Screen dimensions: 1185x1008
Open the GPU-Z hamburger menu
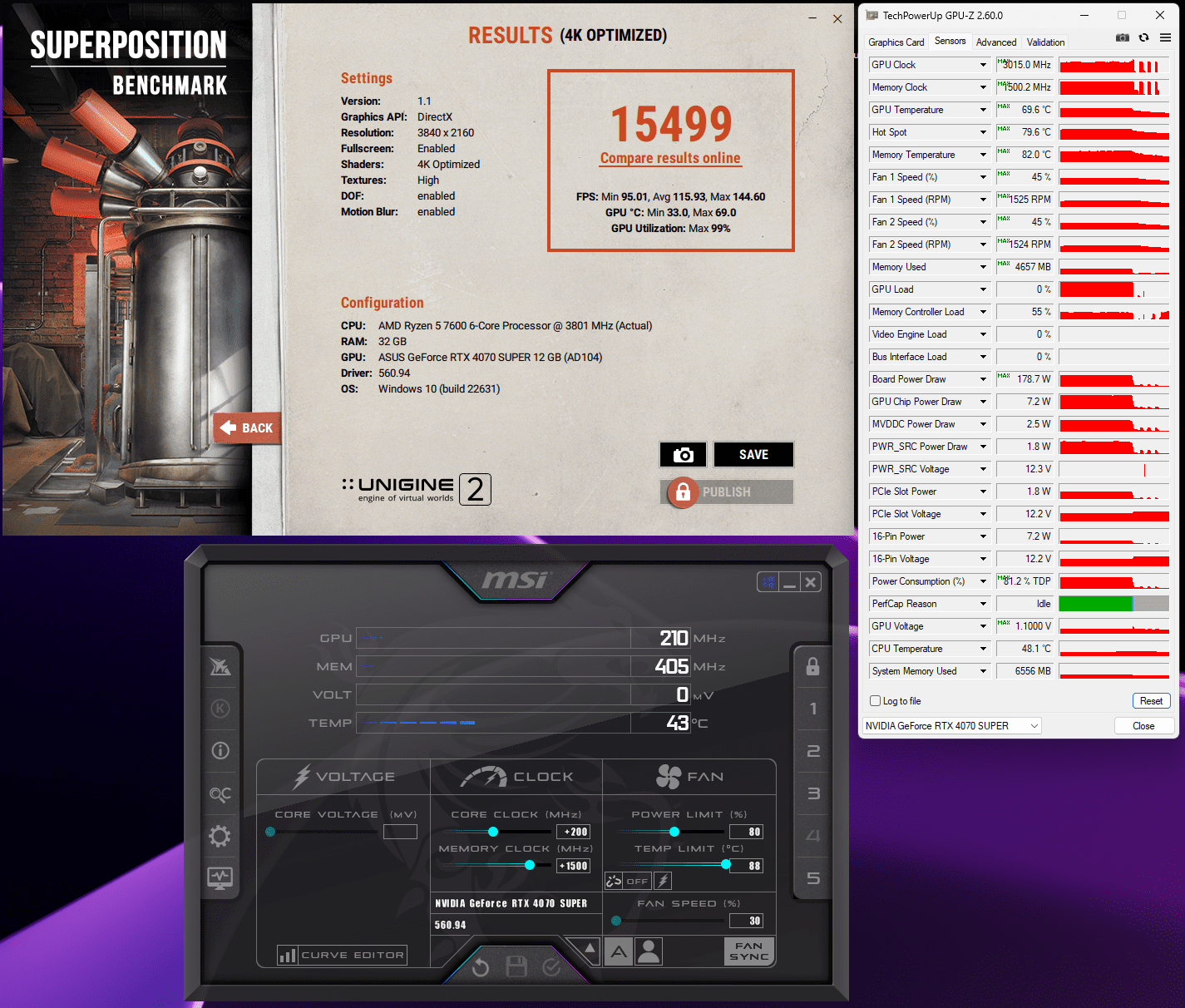click(1166, 37)
